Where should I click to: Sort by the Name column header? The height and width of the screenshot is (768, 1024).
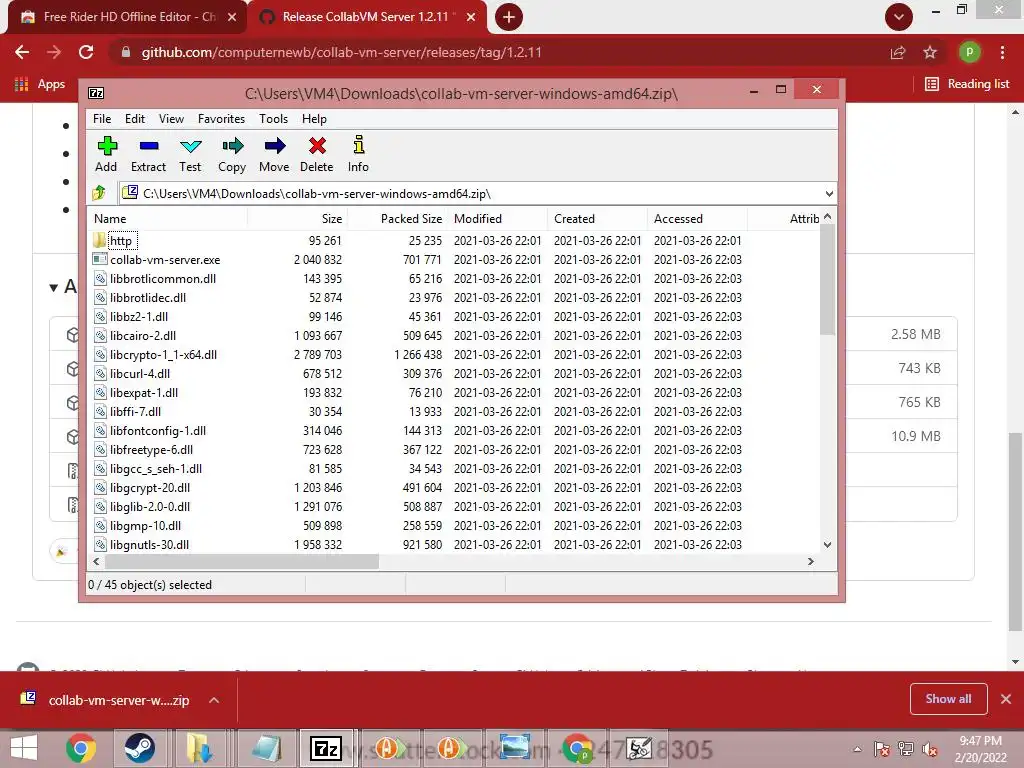pyautogui.click(x=167, y=219)
